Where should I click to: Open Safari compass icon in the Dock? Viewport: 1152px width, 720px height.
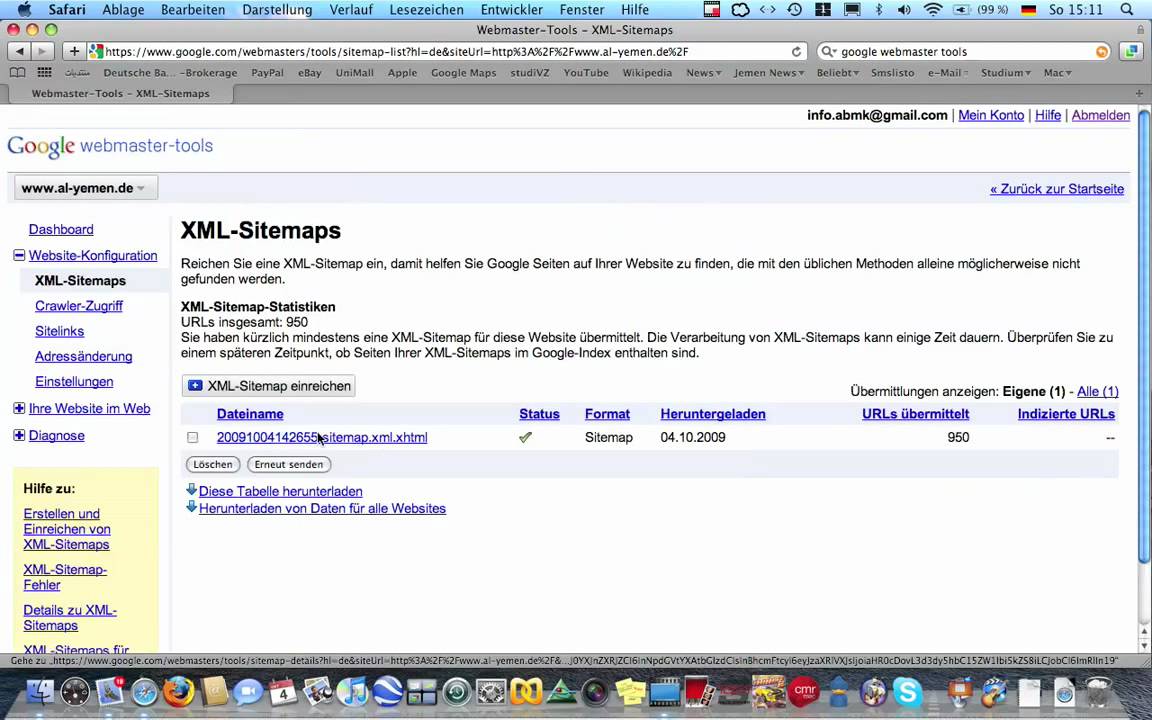pos(144,692)
